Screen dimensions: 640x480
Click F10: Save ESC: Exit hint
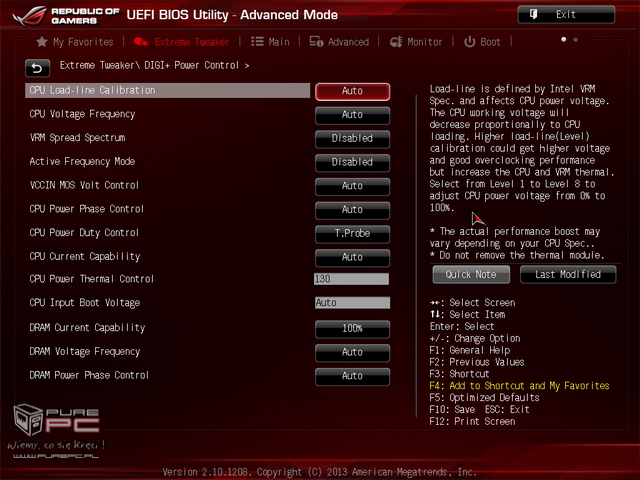point(479,409)
